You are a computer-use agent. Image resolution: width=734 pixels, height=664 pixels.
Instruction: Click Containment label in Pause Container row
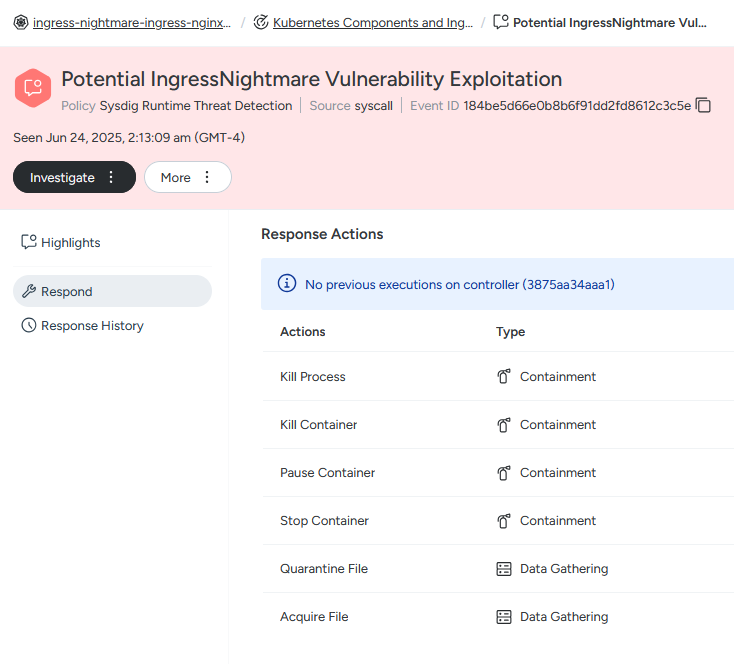point(558,472)
